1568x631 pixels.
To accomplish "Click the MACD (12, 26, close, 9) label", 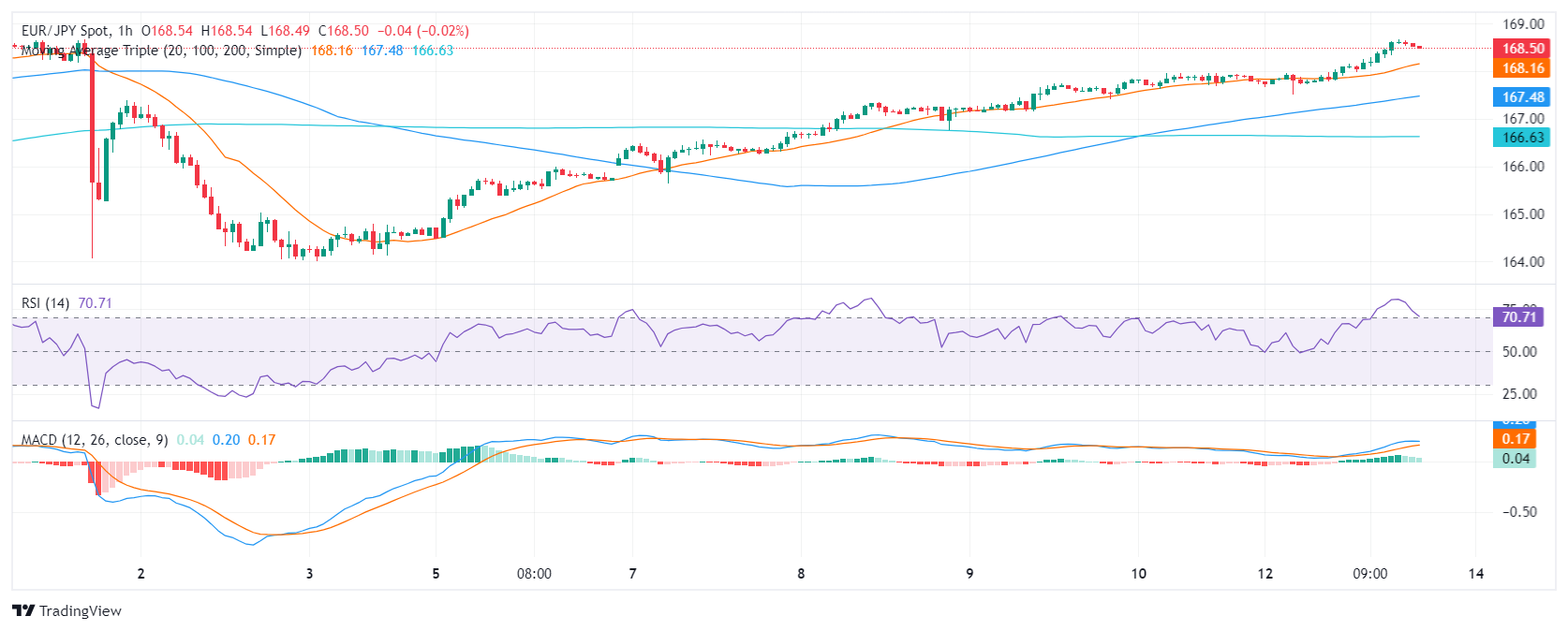I will coord(95,440).
